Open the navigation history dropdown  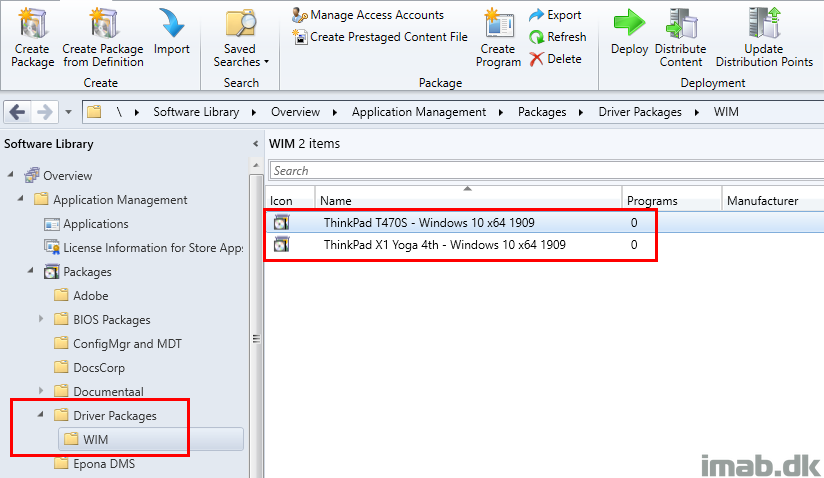(x=68, y=112)
